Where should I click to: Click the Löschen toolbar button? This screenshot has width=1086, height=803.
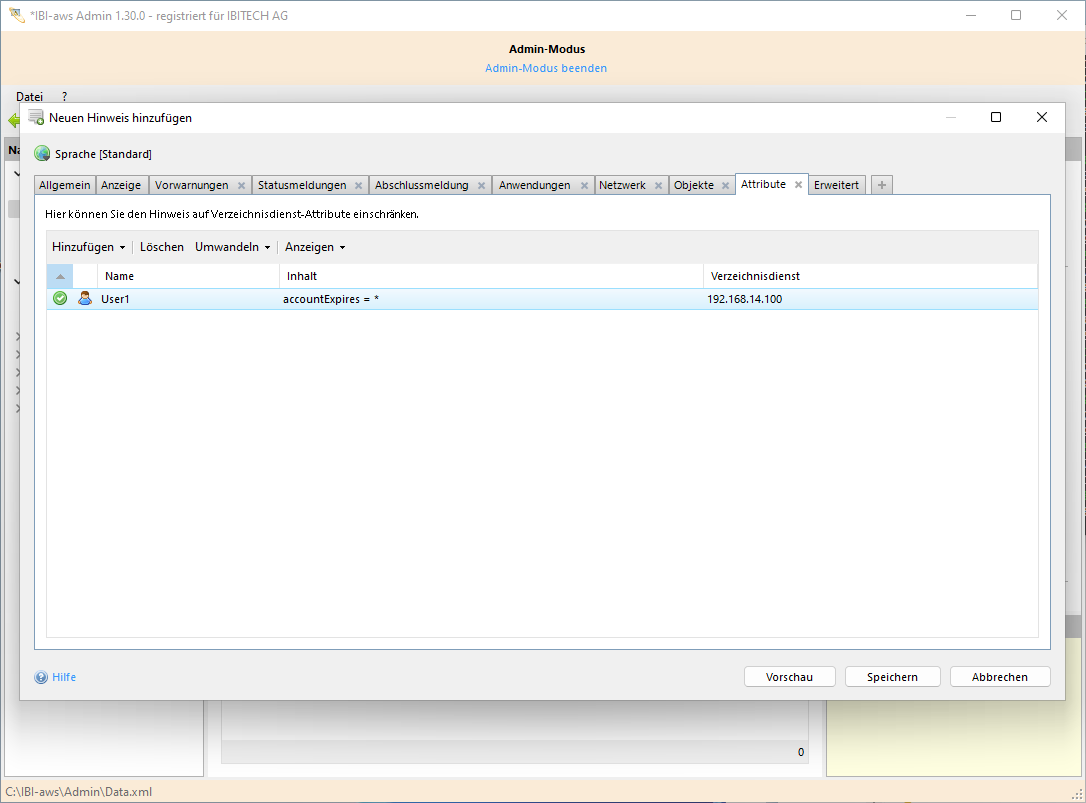click(x=161, y=247)
